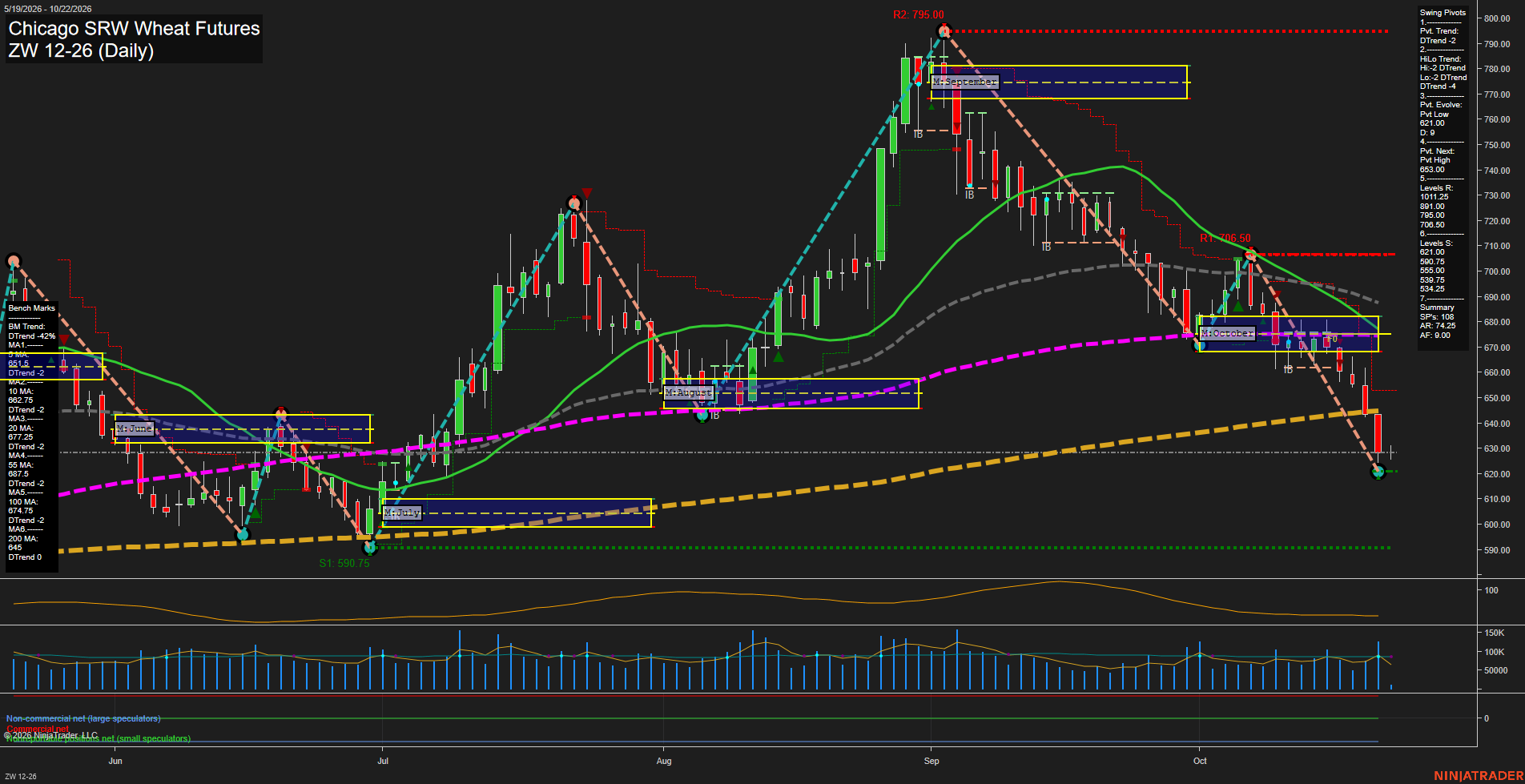Click the Swing Pivots panel heading
The image size is (1525, 784).
tap(1443, 13)
